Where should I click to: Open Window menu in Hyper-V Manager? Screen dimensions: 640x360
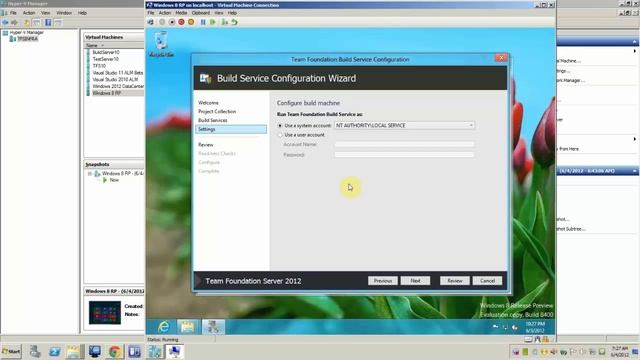pos(64,13)
